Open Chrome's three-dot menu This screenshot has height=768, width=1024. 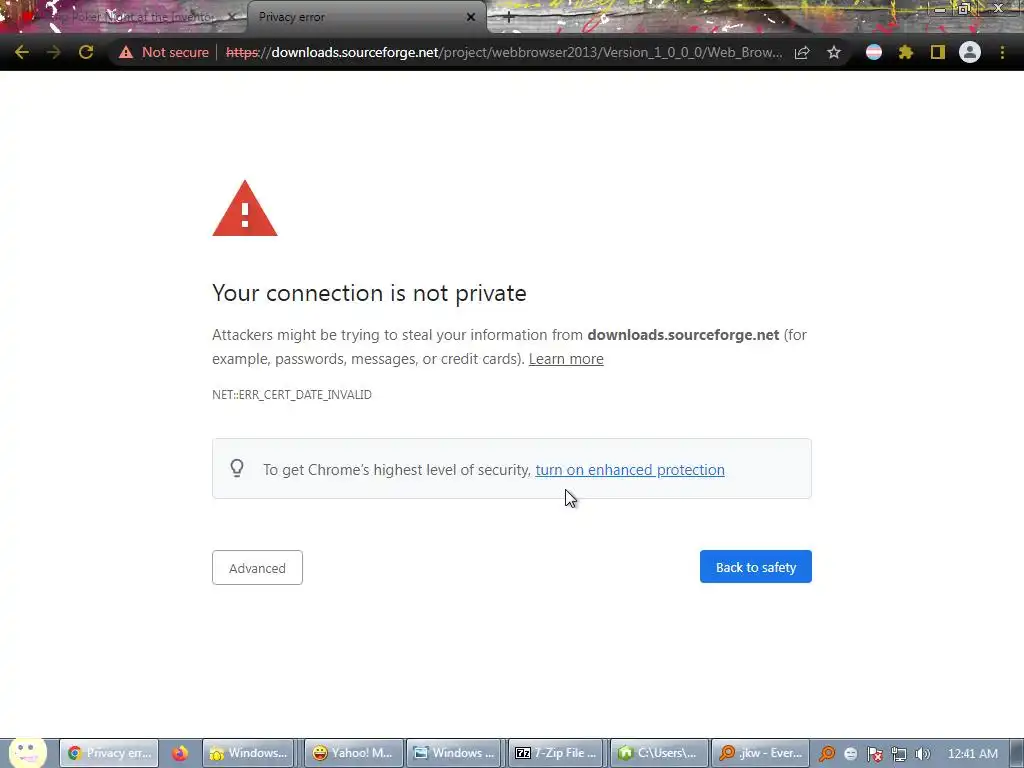pyautogui.click(x=1002, y=52)
